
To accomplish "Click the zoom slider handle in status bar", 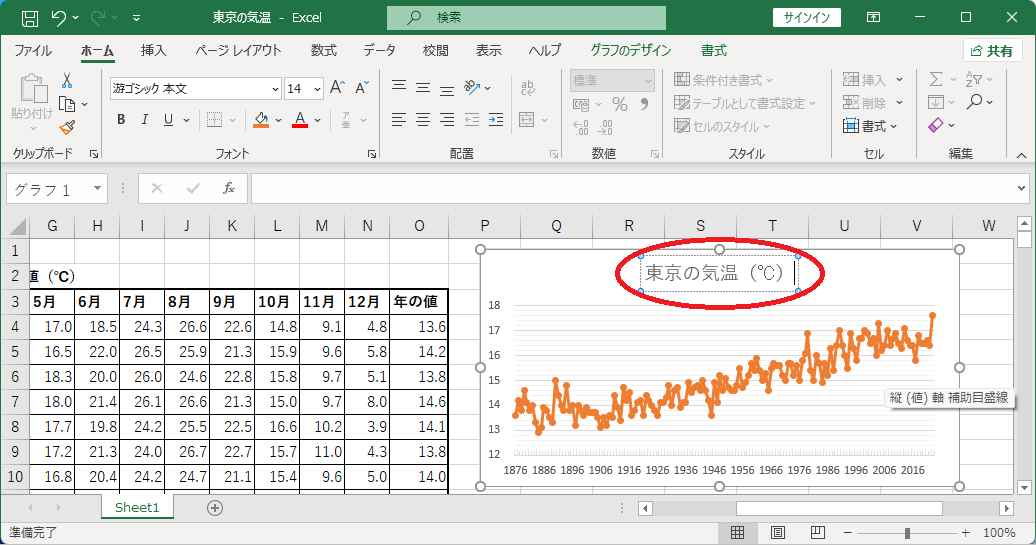I will click(x=907, y=532).
